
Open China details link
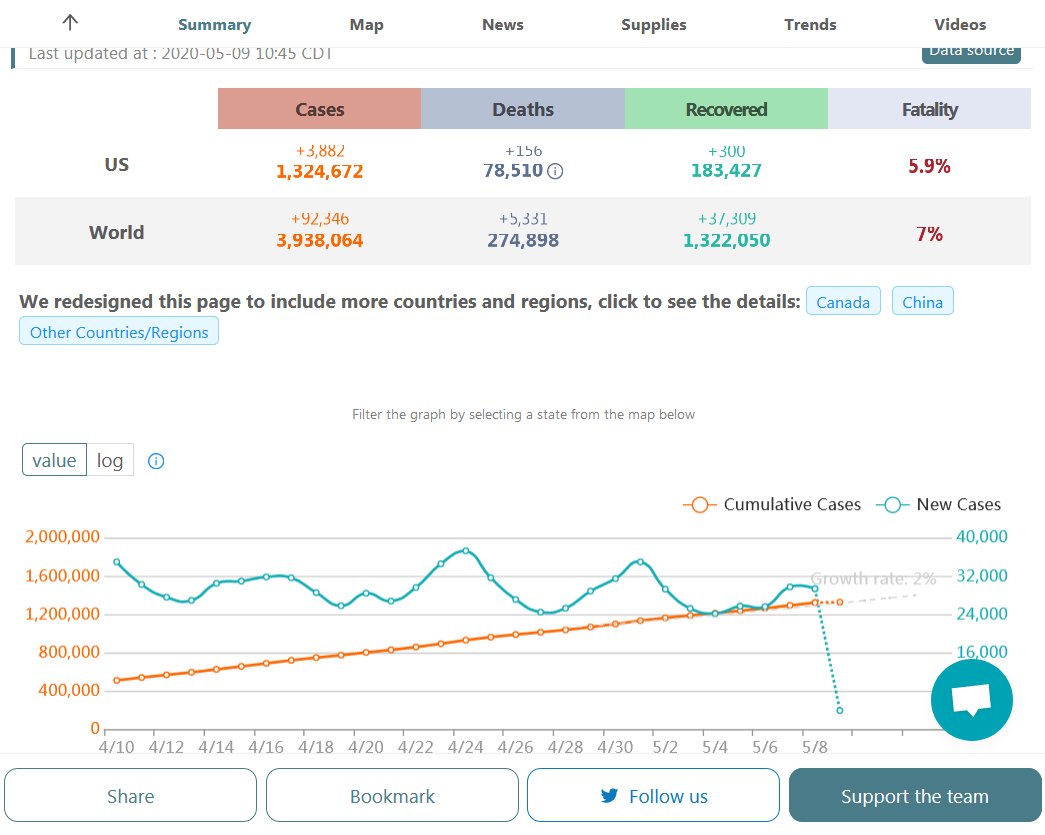(922, 301)
